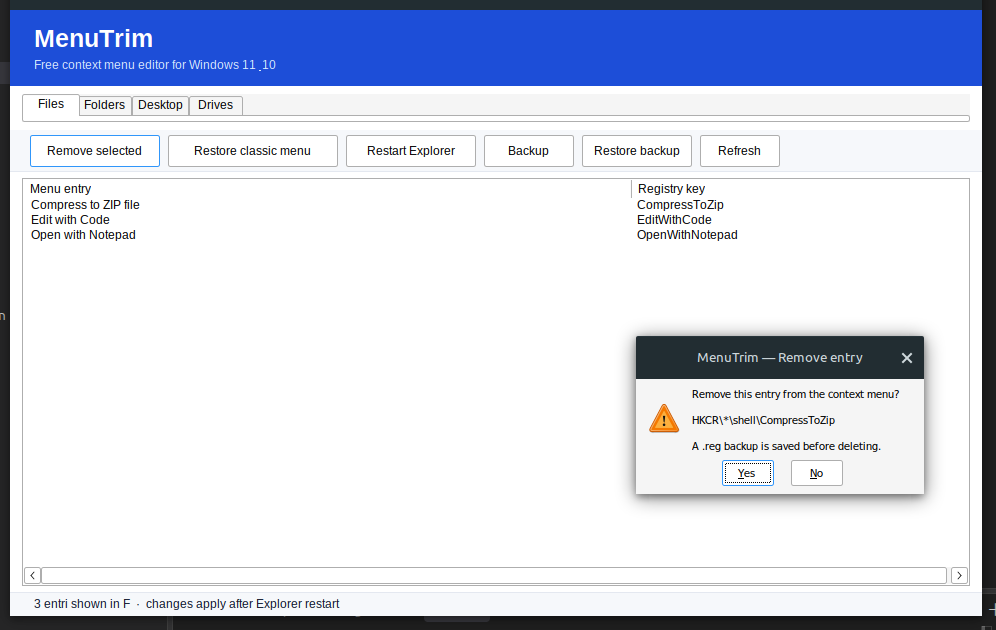Click the Remove selected button
996x630 pixels.
pos(95,151)
